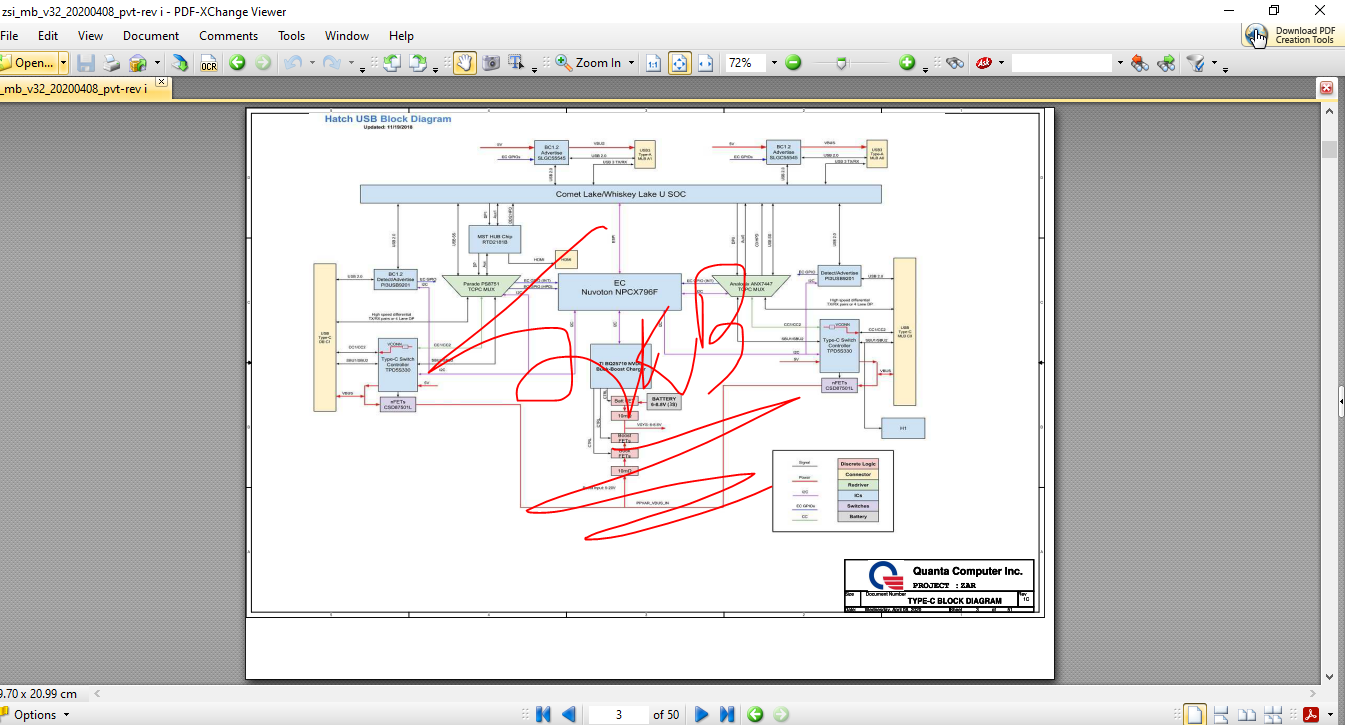Set zoom to Actual Size icon
The height and width of the screenshot is (725, 1345).
(x=653, y=63)
